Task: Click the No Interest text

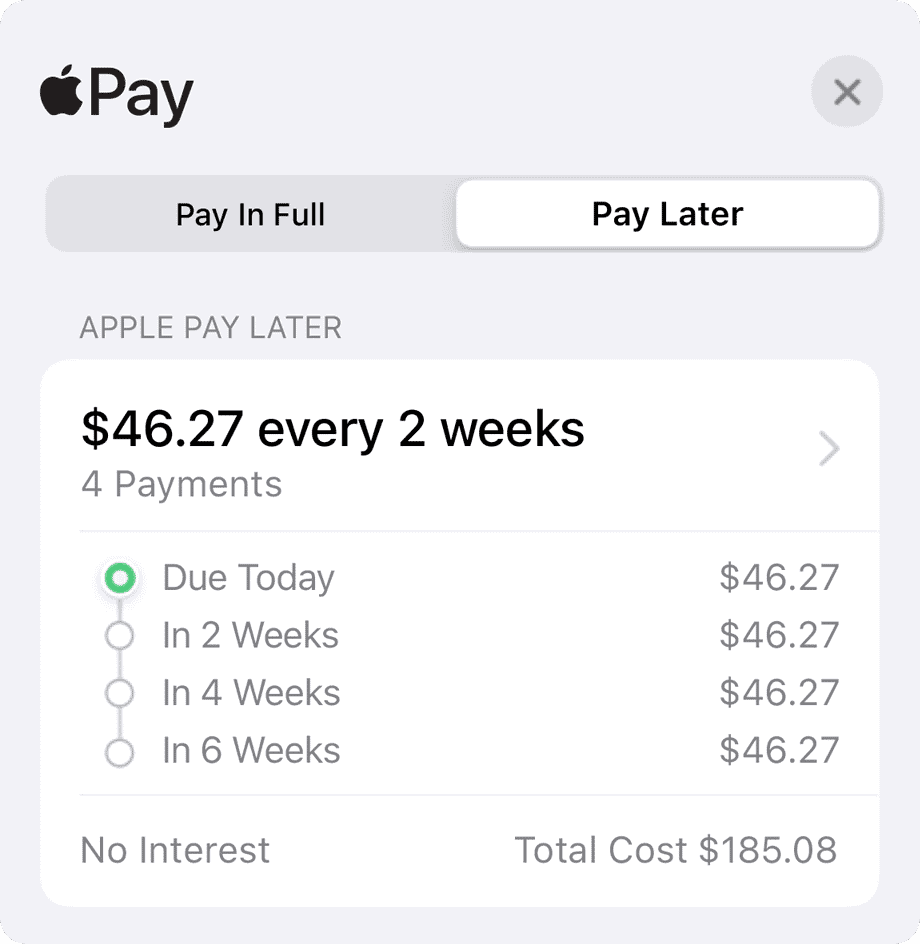Action: [x=175, y=850]
